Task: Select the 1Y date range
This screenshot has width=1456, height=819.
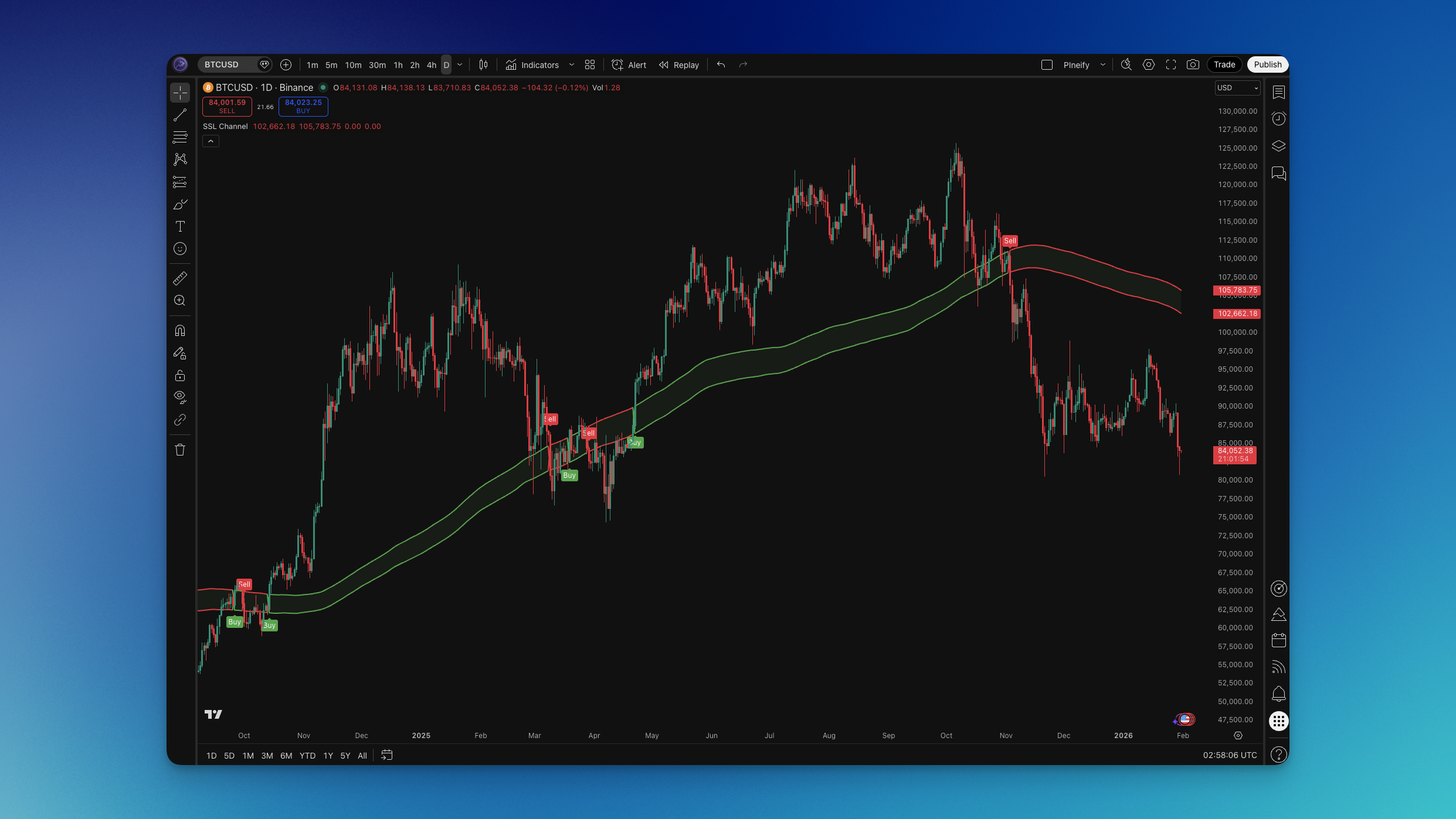Action: (x=328, y=756)
